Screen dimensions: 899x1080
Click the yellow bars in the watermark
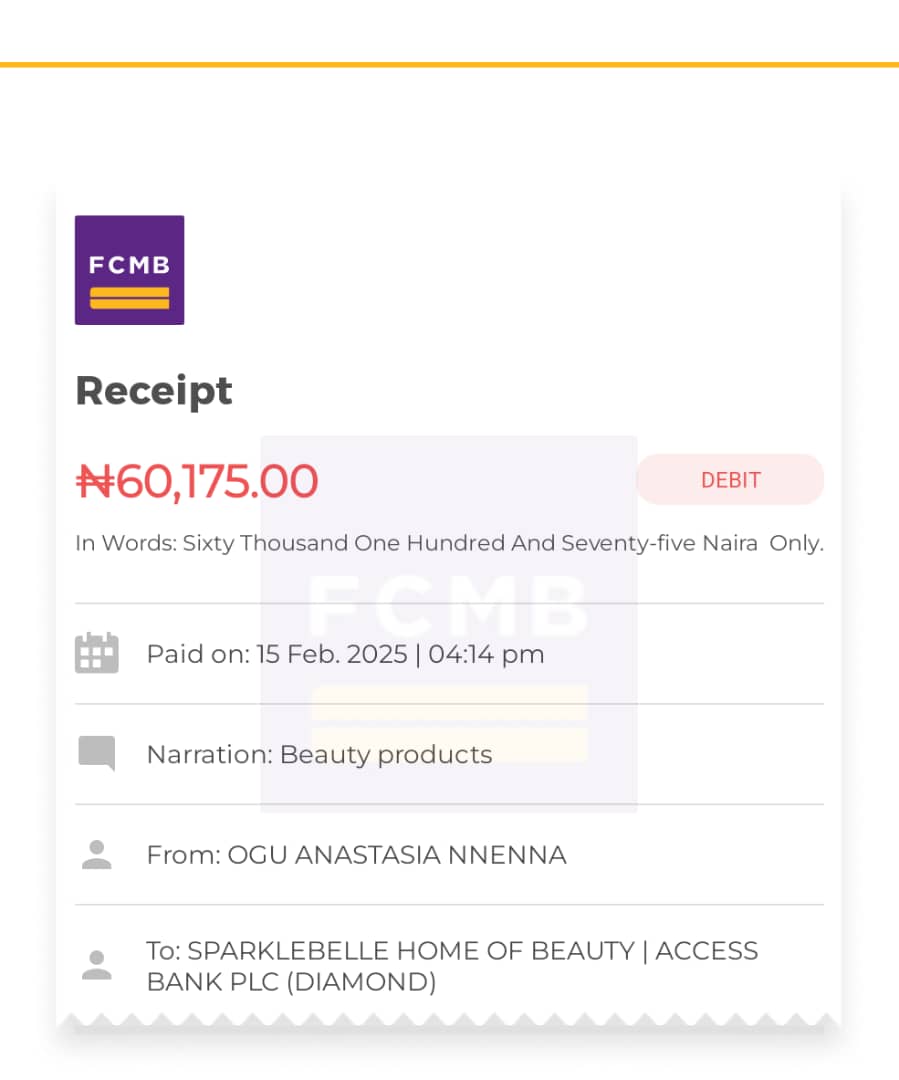coord(449,722)
